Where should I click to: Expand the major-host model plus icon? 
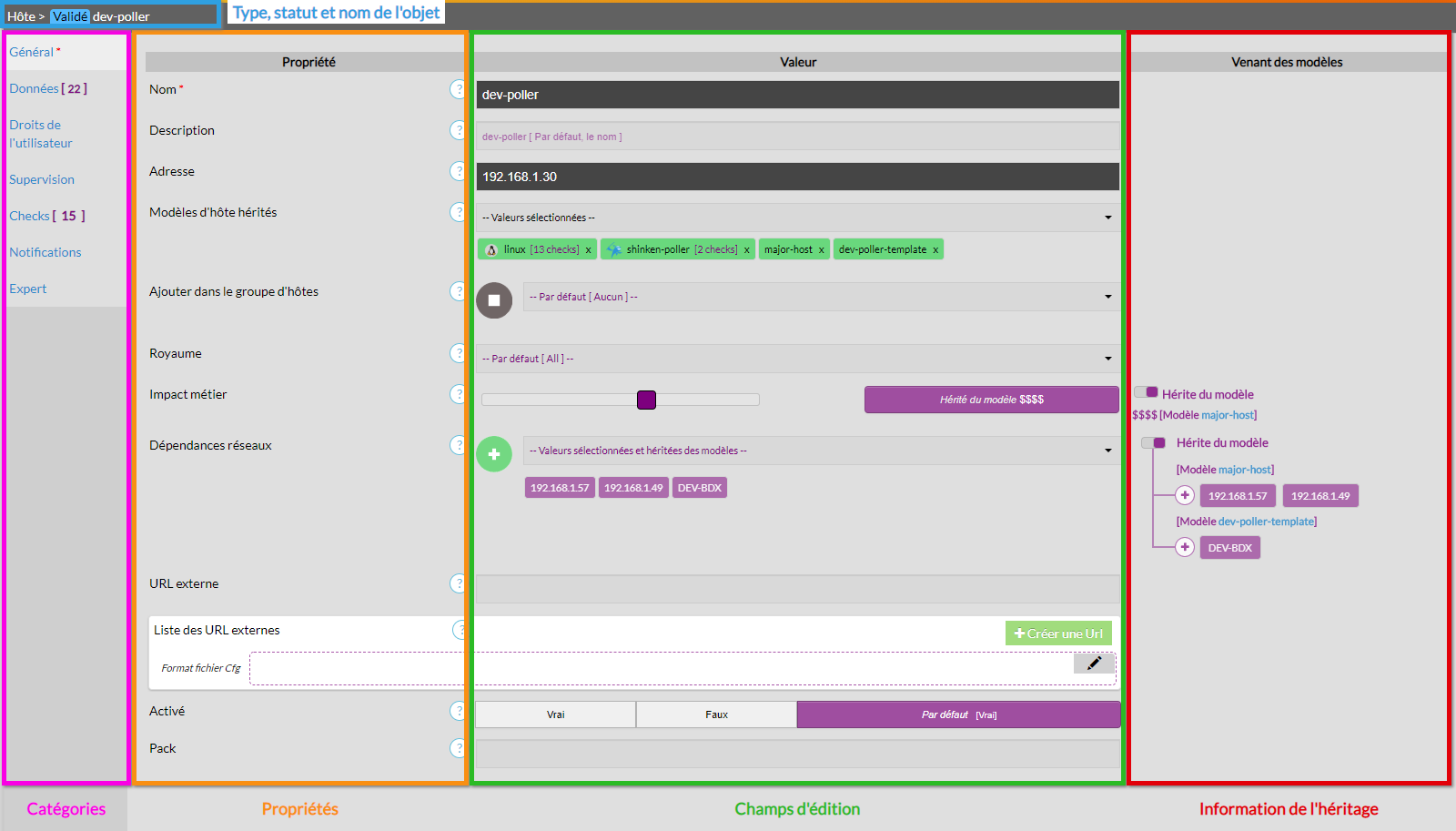(x=1185, y=495)
